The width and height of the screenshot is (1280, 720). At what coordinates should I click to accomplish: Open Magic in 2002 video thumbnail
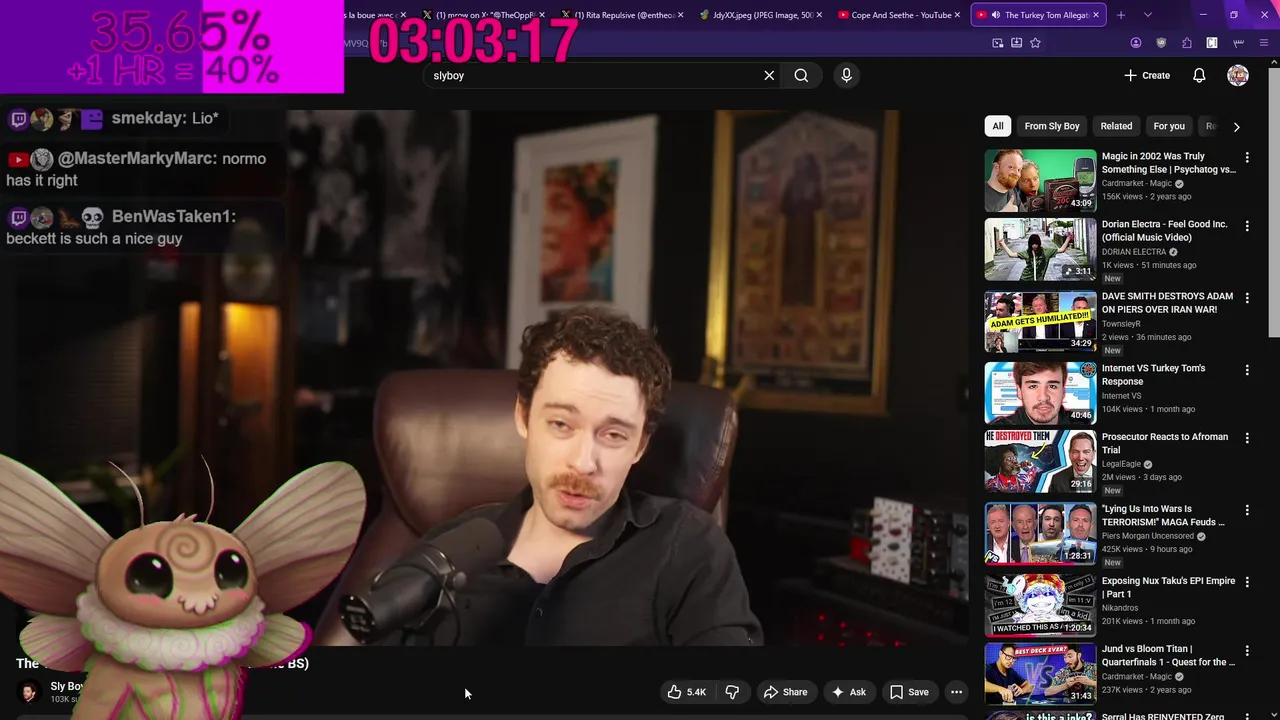1040,181
